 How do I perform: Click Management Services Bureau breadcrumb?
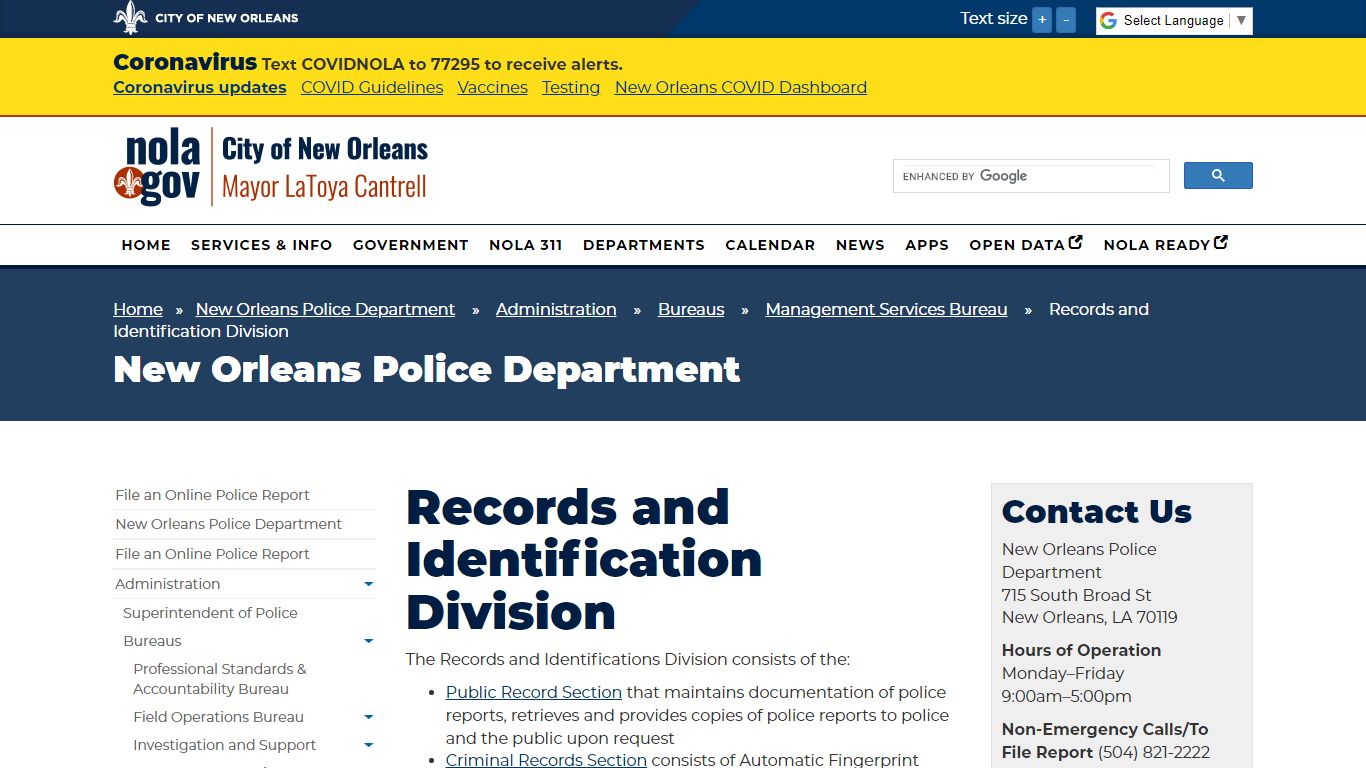click(887, 309)
